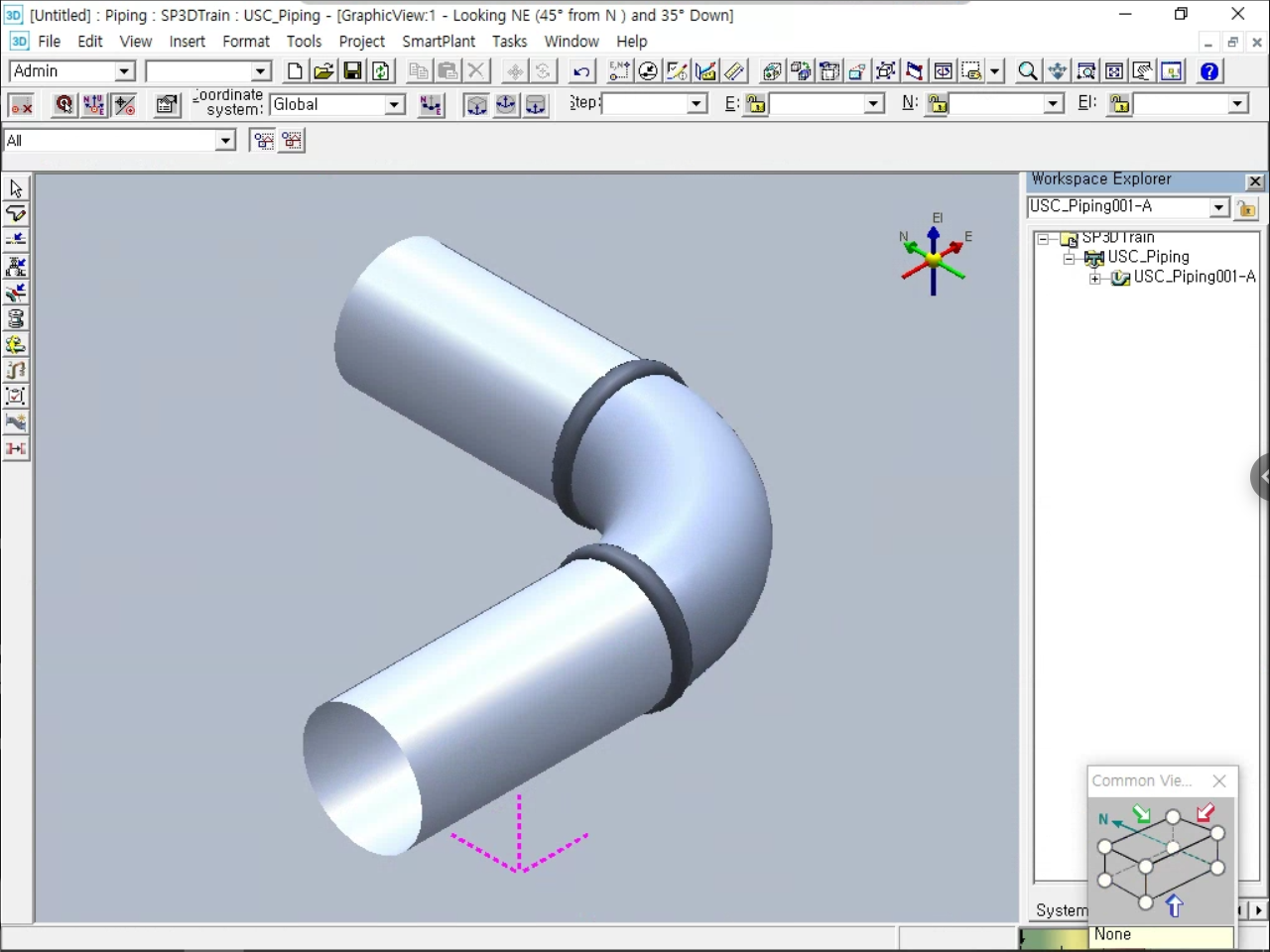
Task: Select the arrow Select tool in left toolbar
Action: 16,188
